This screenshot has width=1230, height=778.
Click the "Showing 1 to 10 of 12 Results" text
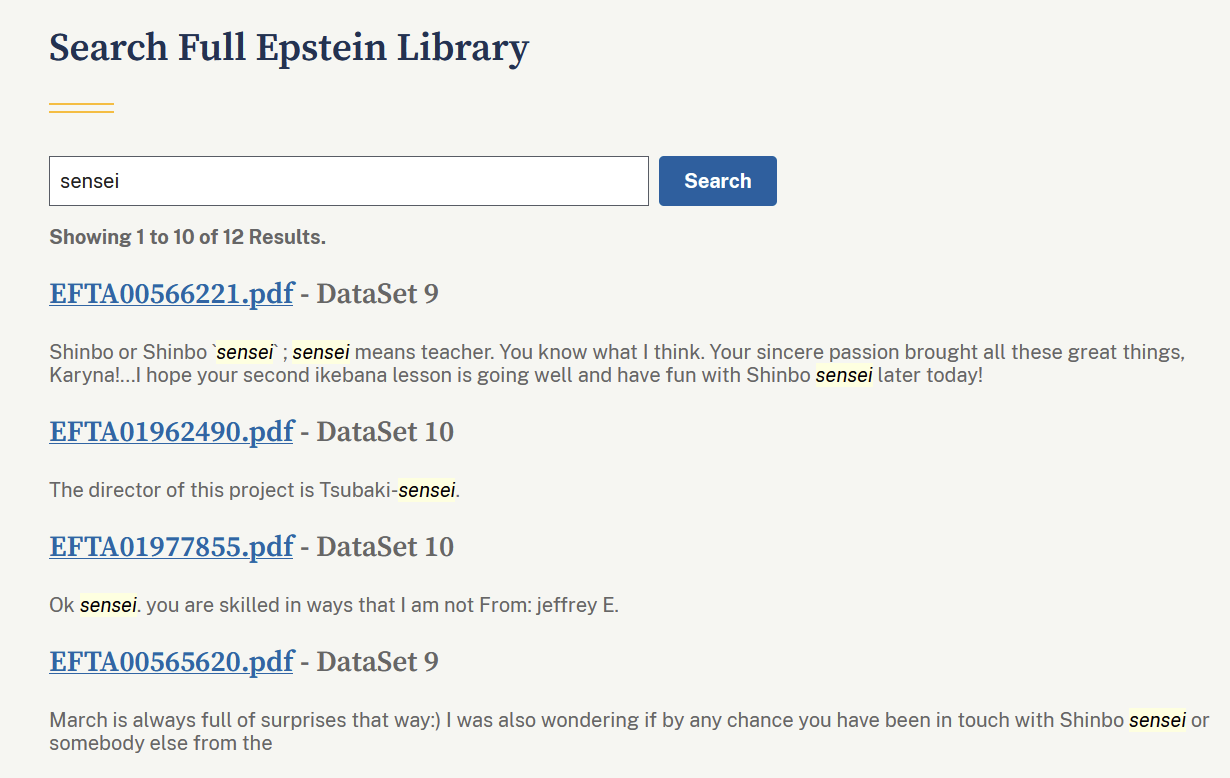point(187,237)
